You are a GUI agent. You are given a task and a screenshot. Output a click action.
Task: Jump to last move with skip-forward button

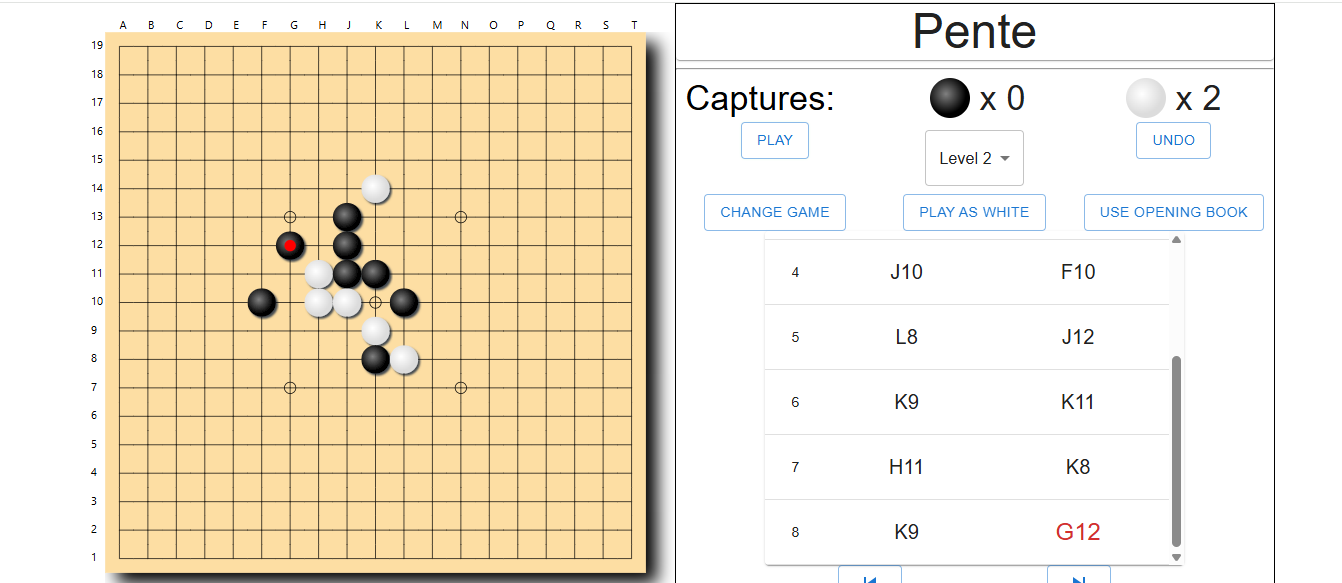click(1078, 575)
